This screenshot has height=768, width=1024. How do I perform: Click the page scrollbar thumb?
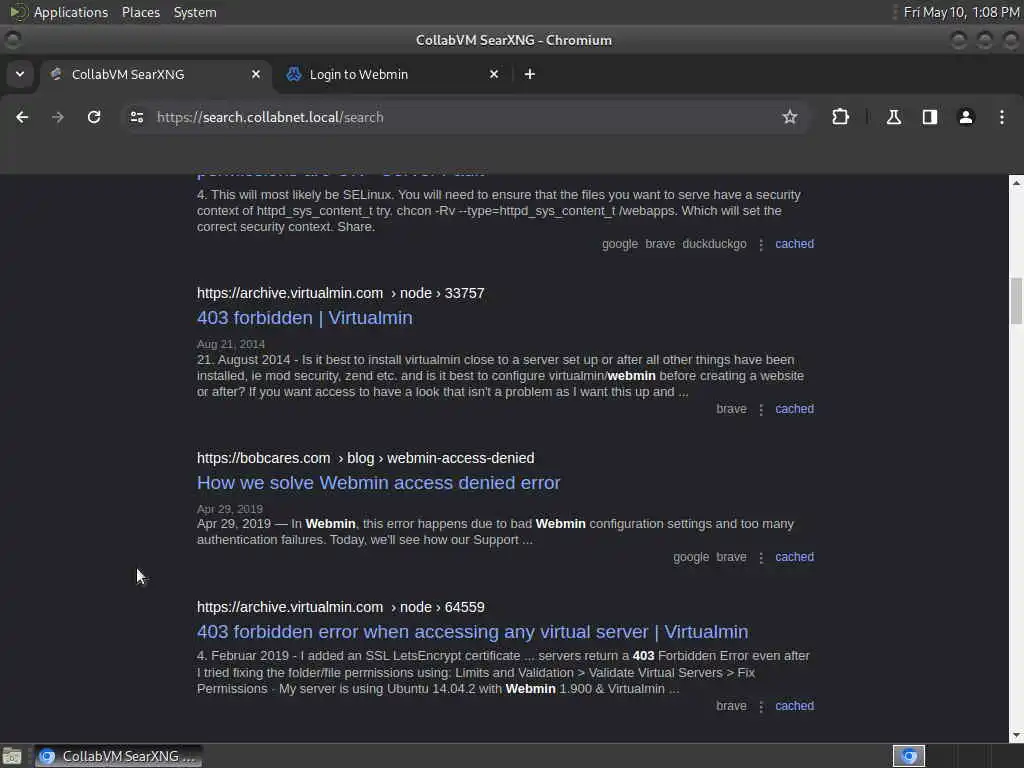[1016, 300]
